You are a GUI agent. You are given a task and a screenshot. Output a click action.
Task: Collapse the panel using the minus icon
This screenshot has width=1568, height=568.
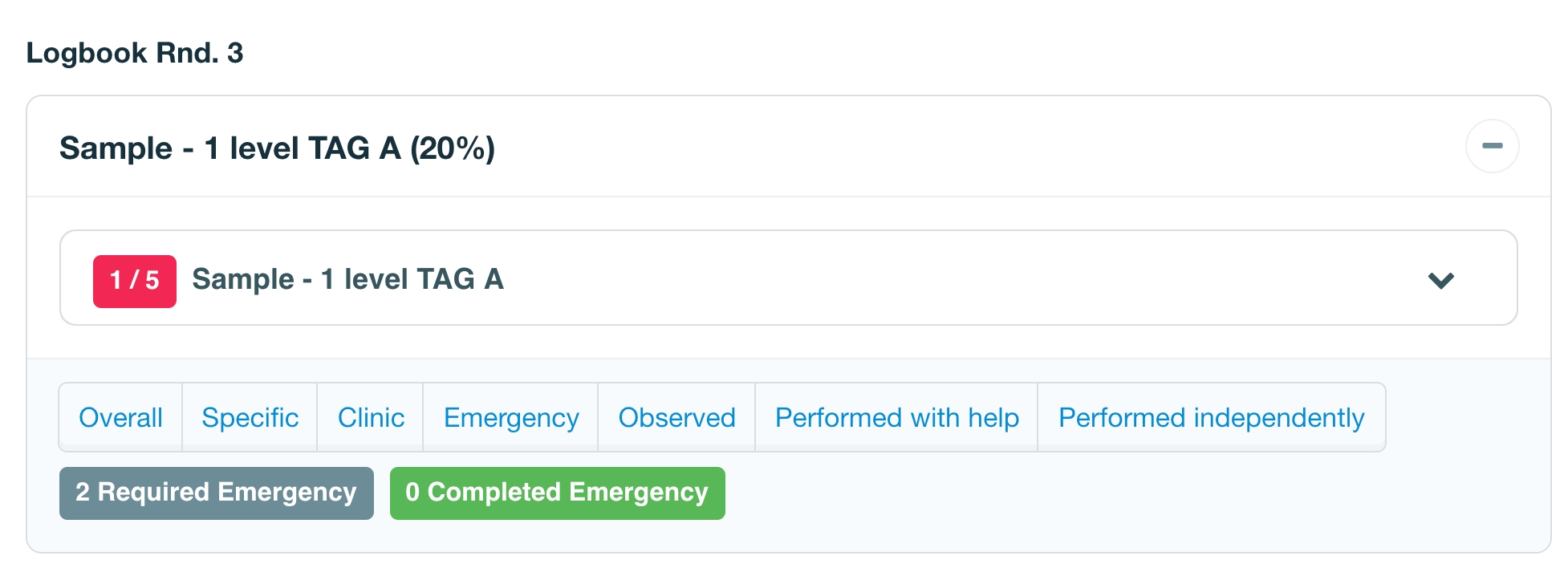[1492, 146]
